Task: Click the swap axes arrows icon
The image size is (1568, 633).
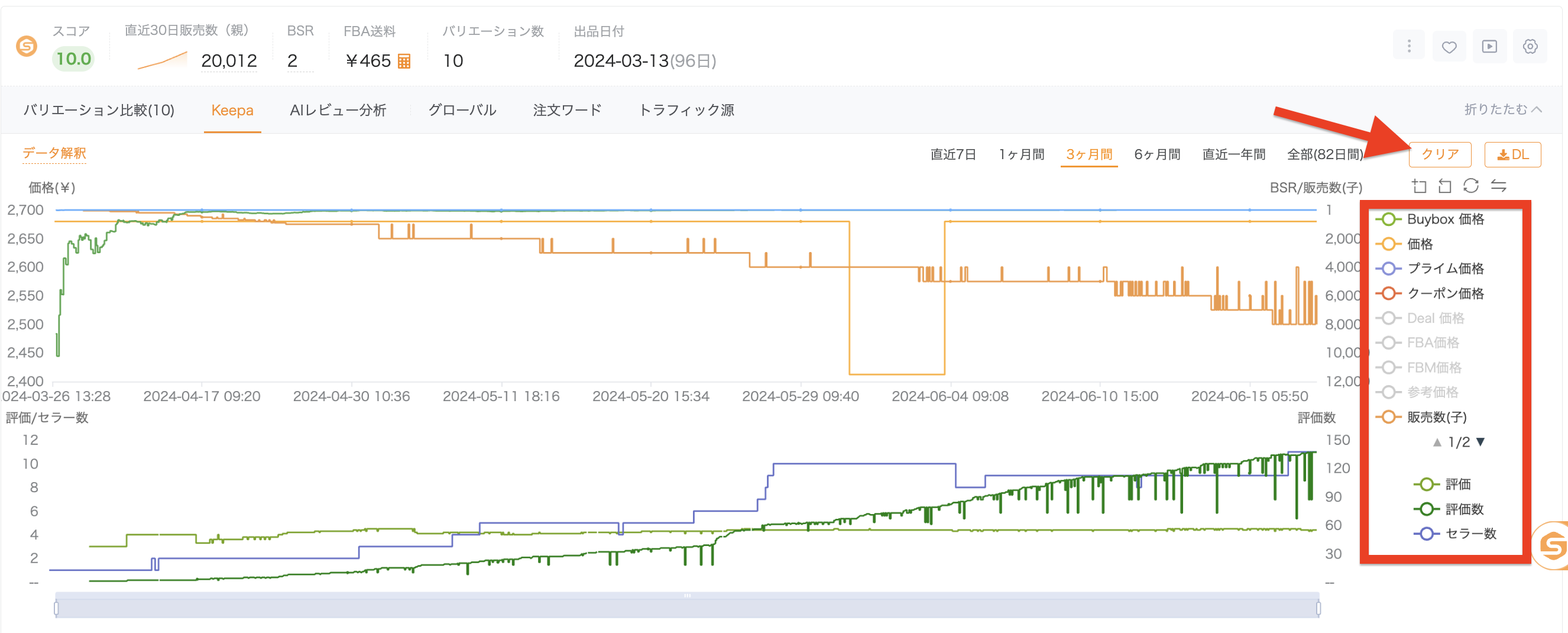Action: tap(1499, 186)
